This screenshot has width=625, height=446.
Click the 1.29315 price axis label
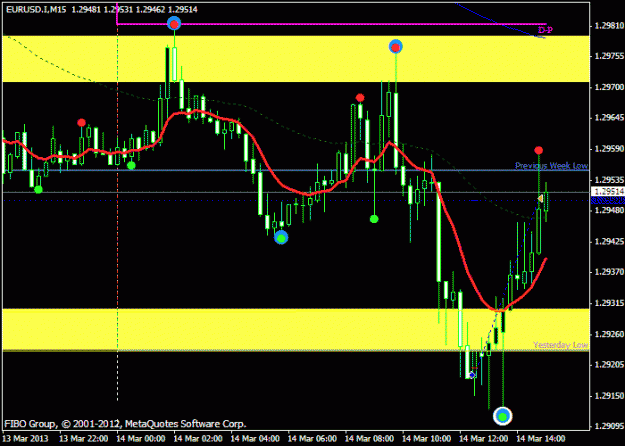[x=609, y=303]
